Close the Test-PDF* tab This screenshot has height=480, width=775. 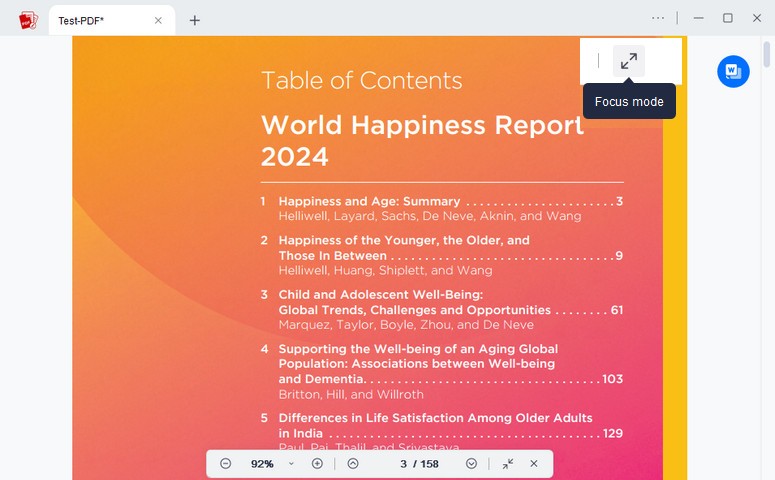point(158,20)
